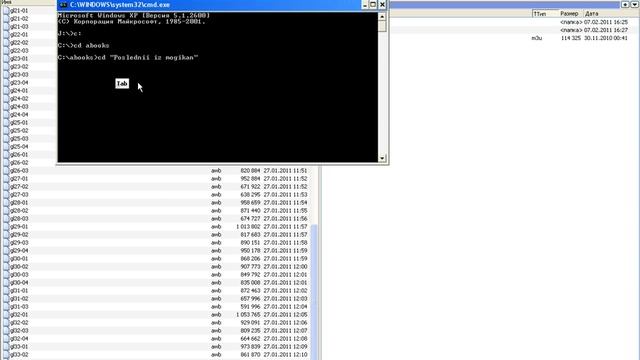Click the file icon of gl21-03
Image resolution: width=640 pixels, height=360 pixels.
(6, 27)
